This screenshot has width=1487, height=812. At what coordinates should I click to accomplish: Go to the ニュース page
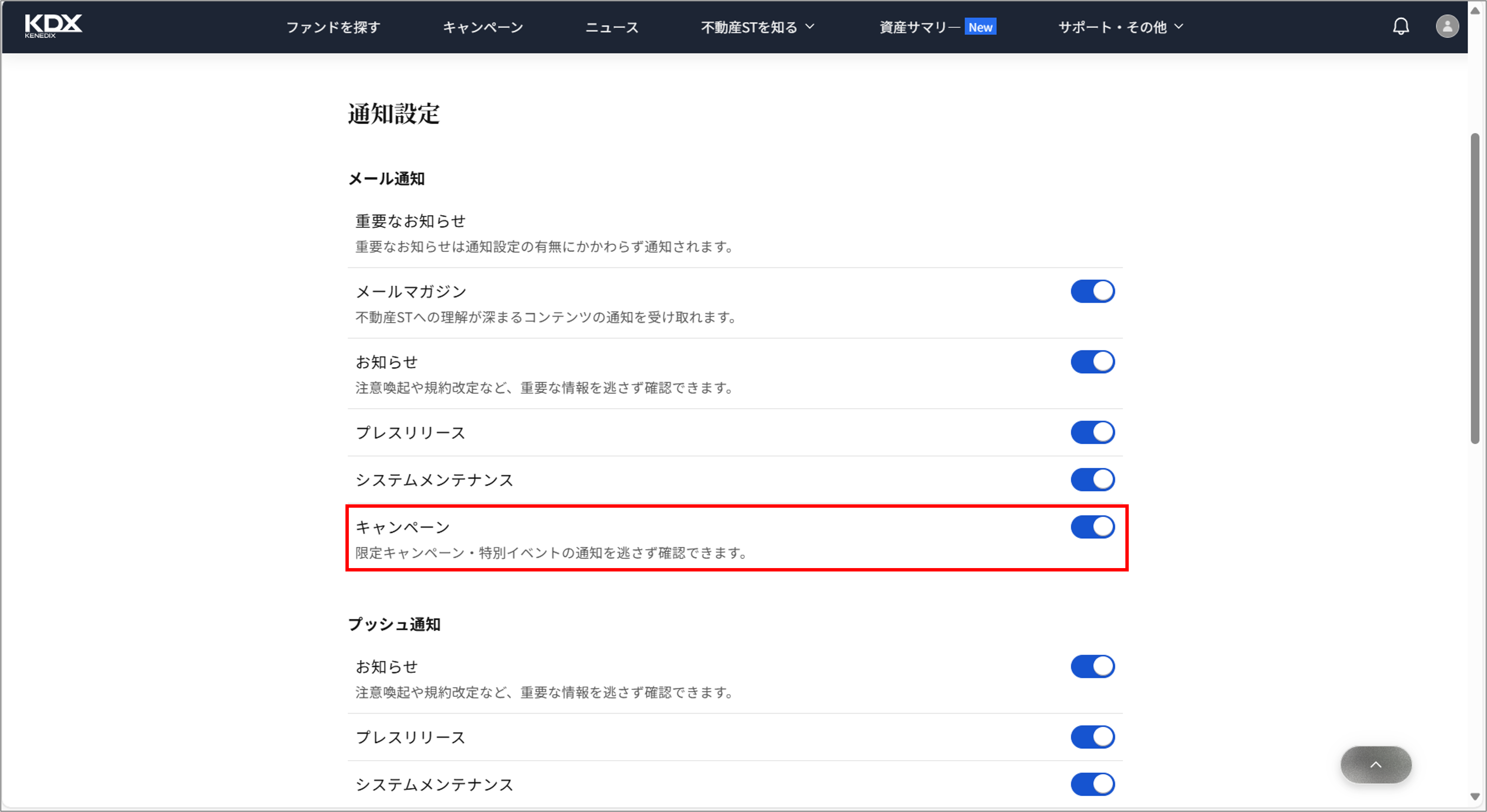pos(612,27)
